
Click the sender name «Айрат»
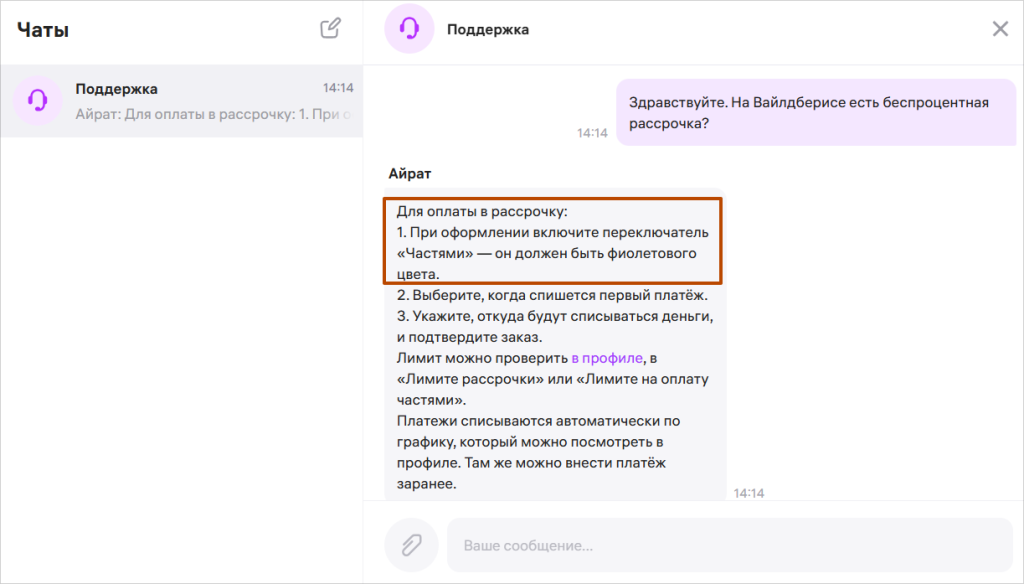pyautogui.click(x=410, y=173)
